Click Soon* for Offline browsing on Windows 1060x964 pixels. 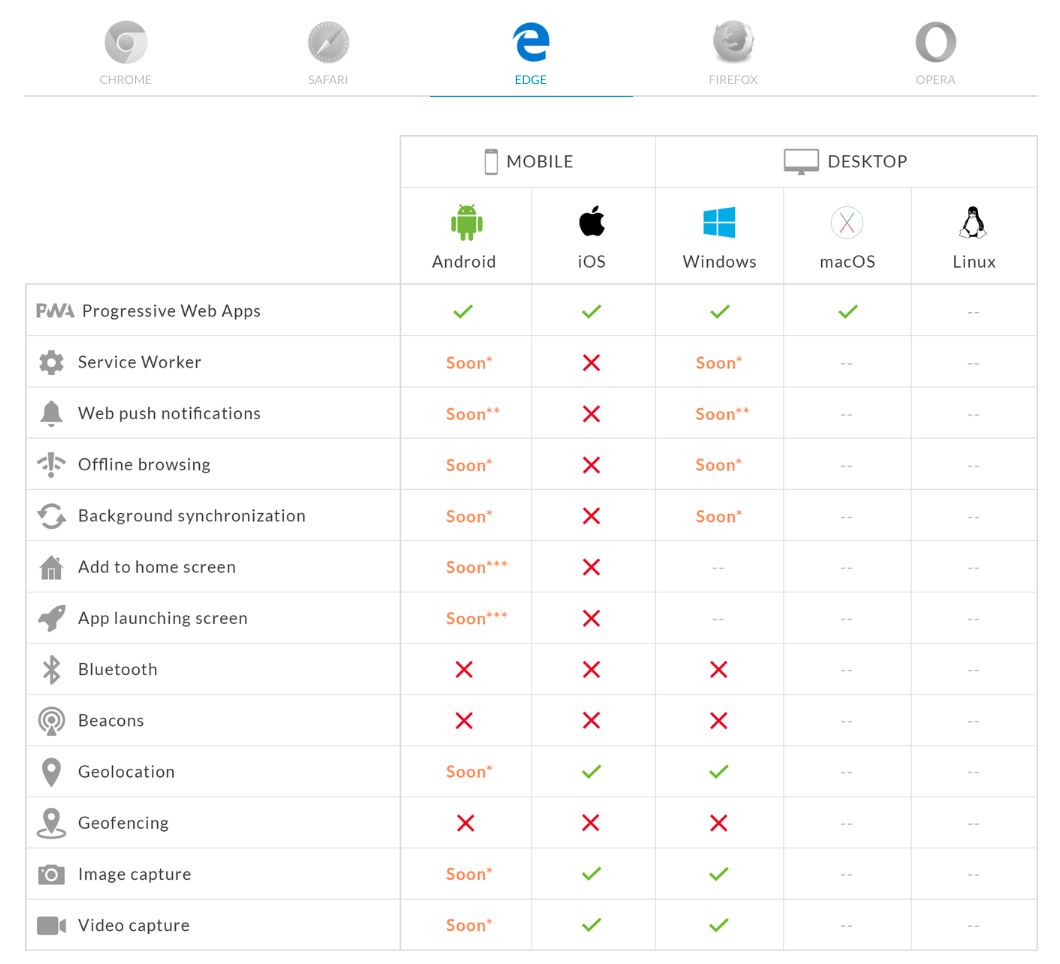[719, 465]
